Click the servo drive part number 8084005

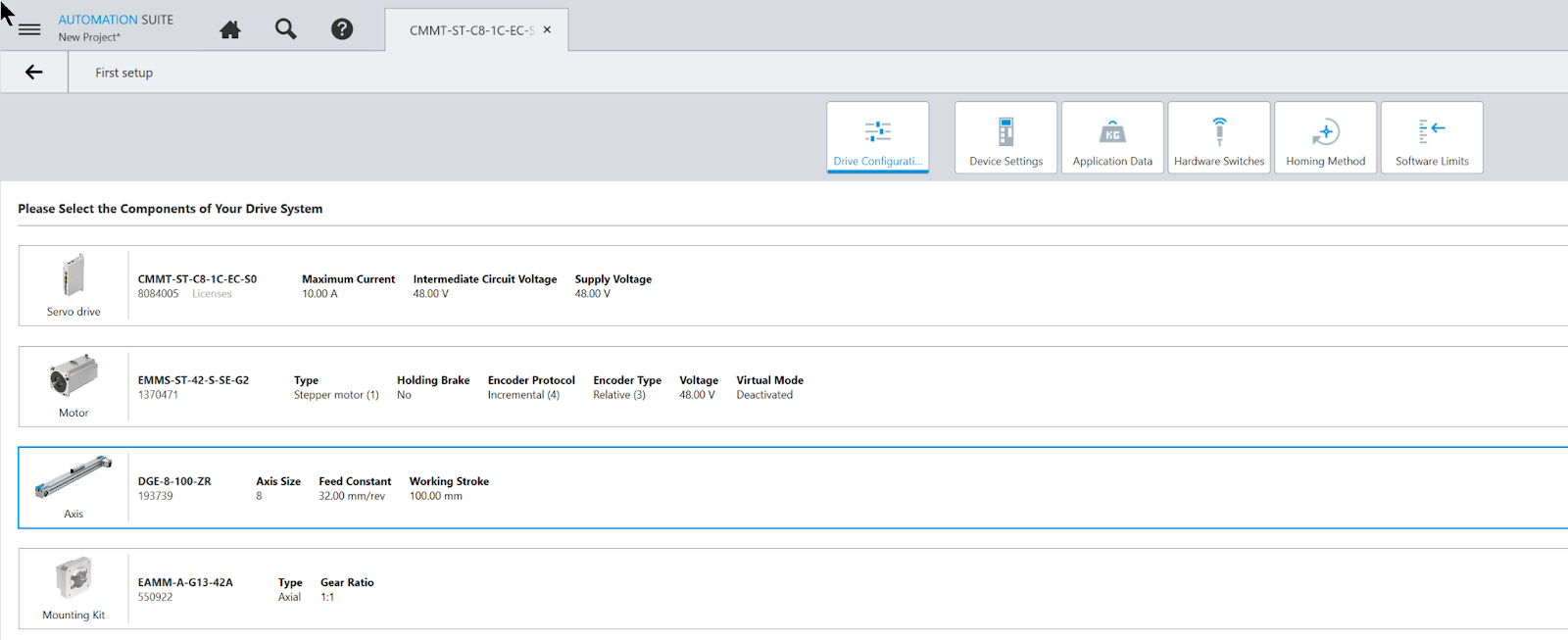158,294
